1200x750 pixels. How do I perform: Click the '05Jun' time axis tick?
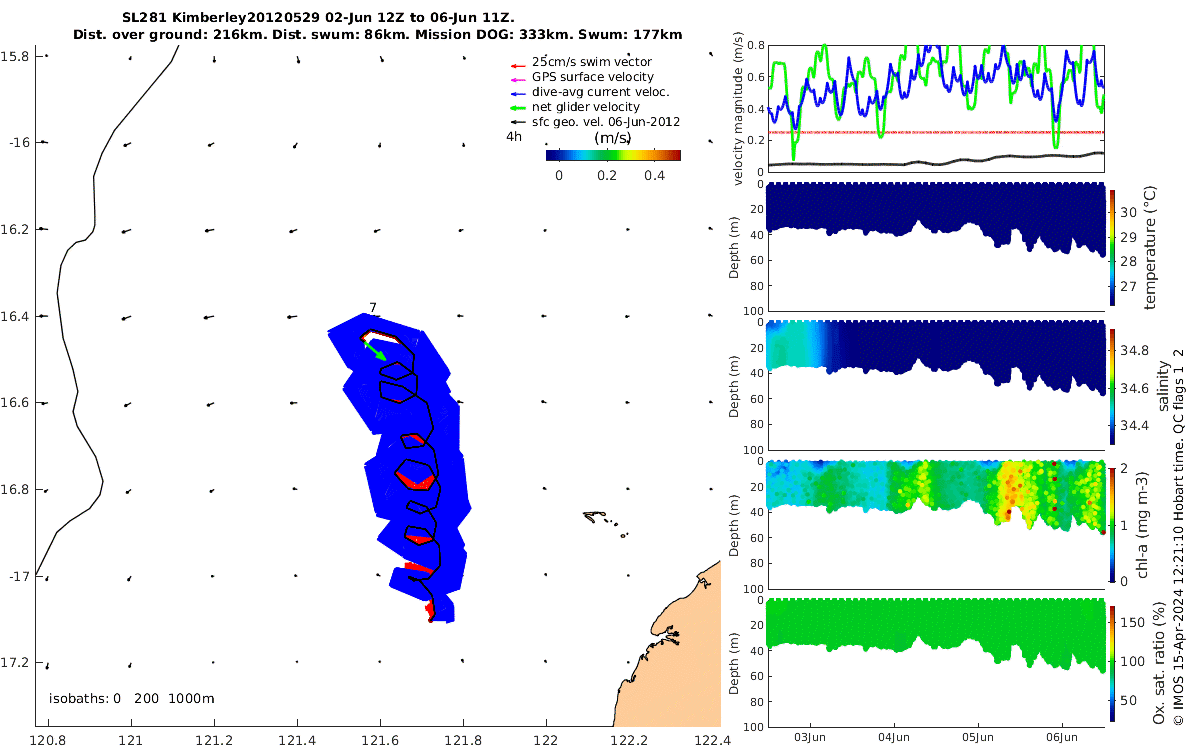(978, 737)
